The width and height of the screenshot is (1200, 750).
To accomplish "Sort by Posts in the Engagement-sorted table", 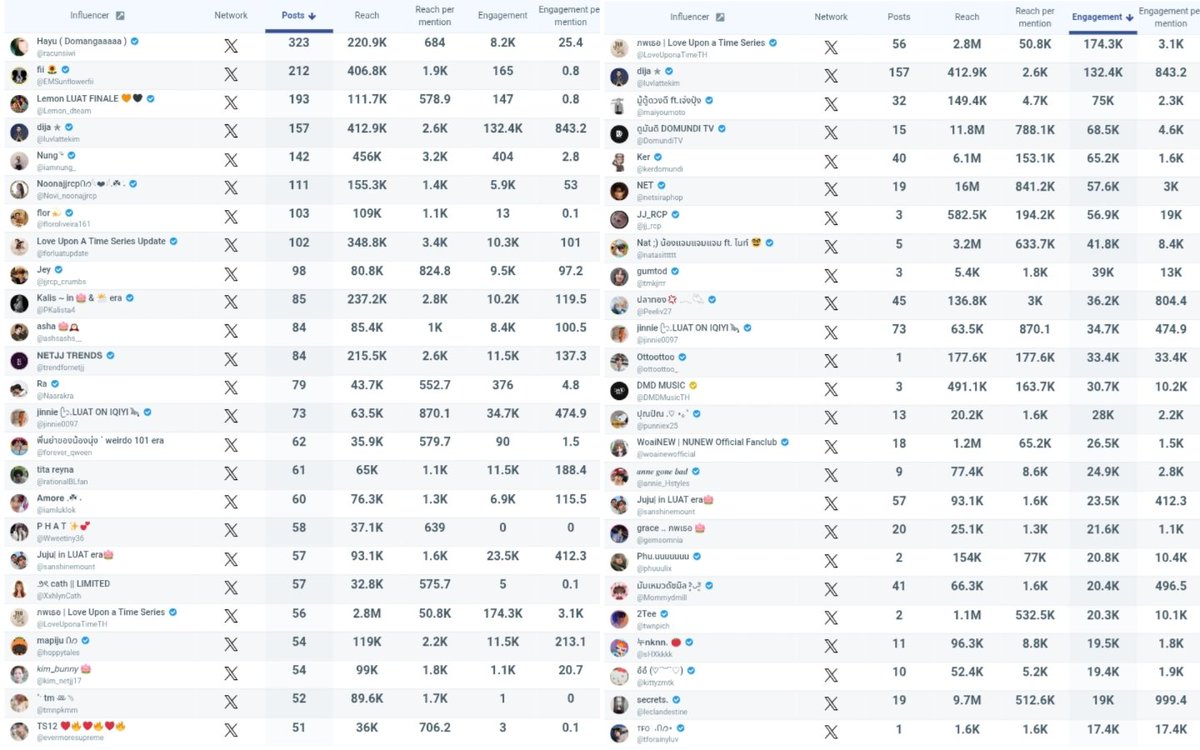I will [x=899, y=17].
